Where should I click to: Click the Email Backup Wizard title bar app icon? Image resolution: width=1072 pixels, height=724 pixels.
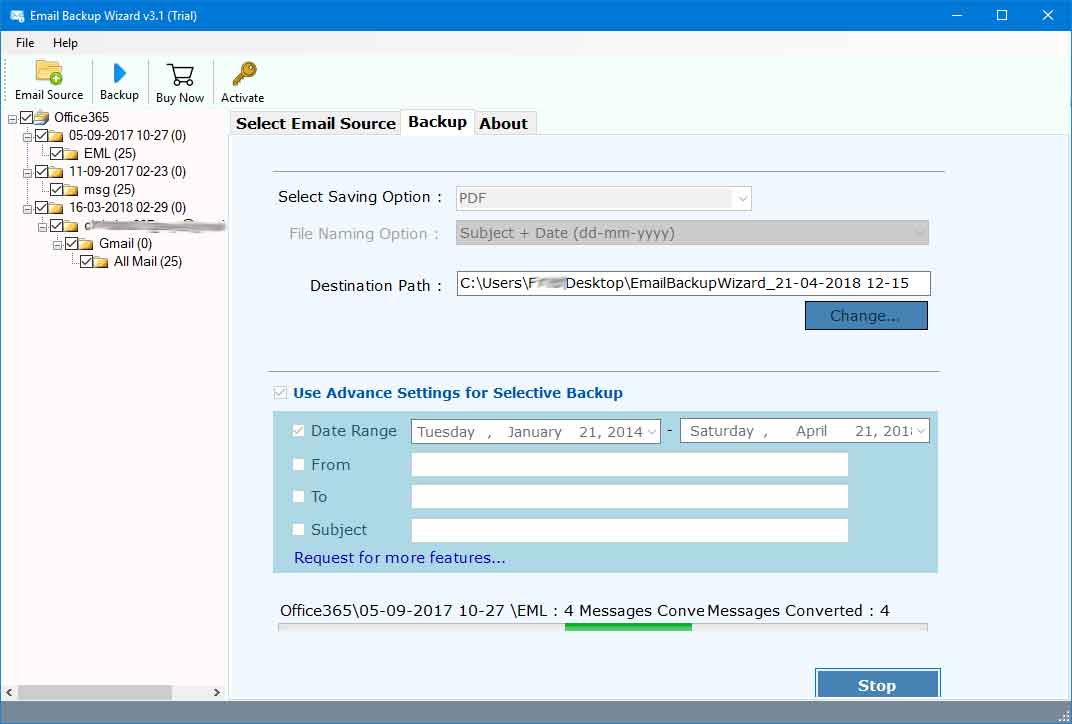(x=16, y=15)
